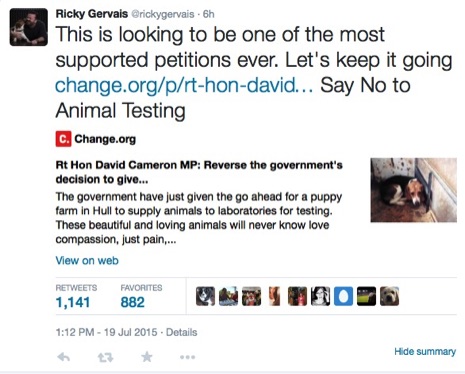This screenshot has height=374, width=465.
Task: Open Ricky Gervais profile avatar
Action: point(29,27)
